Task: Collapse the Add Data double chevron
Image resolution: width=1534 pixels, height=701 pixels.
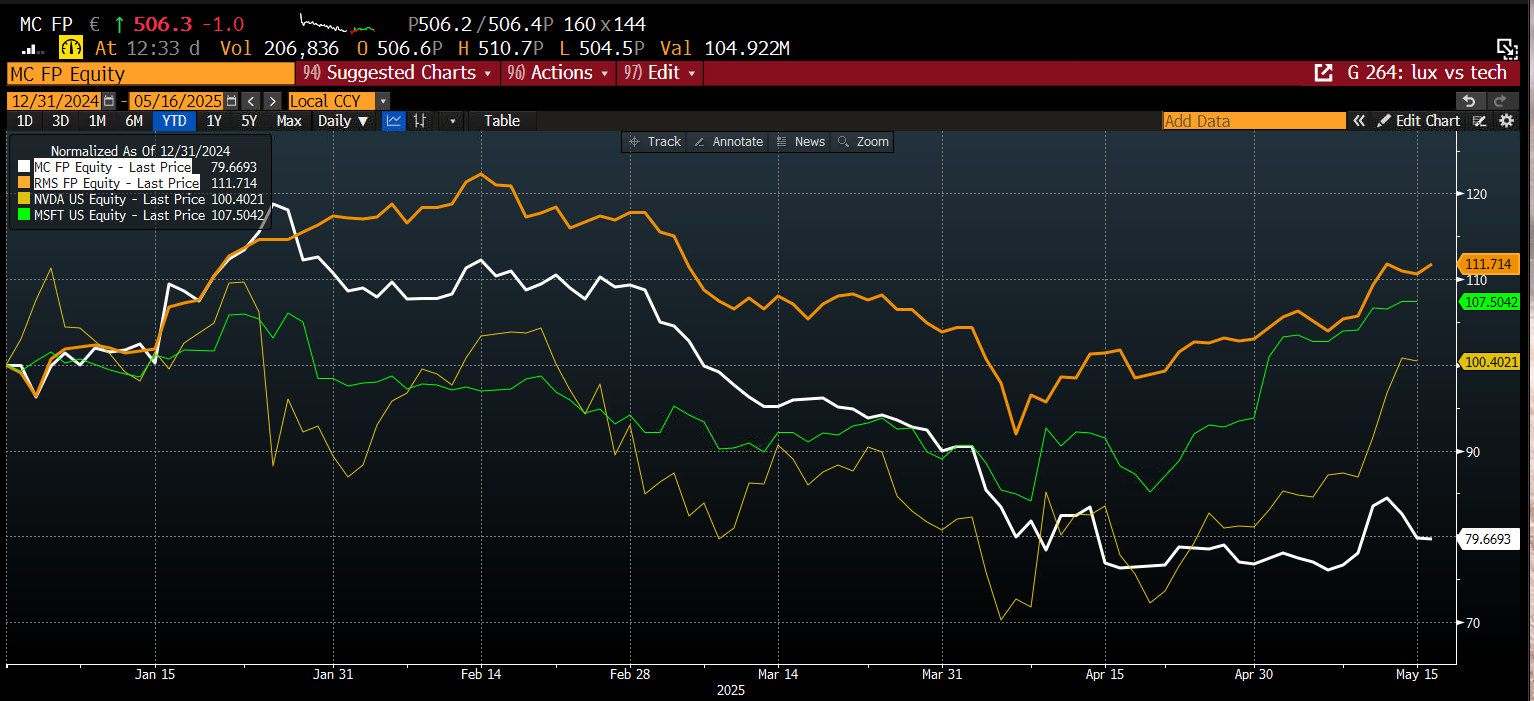Action: click(1359, 121)
